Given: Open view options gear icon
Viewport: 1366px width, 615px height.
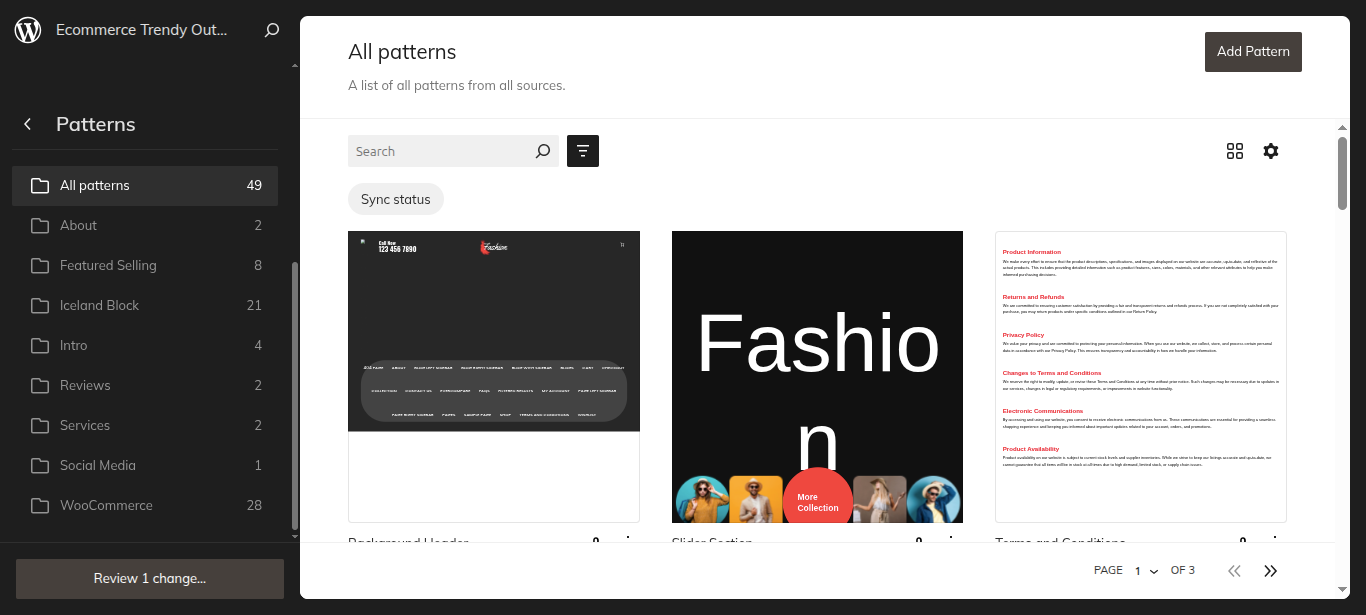Looking at the screenshot, I should (x=1271, y=151).
